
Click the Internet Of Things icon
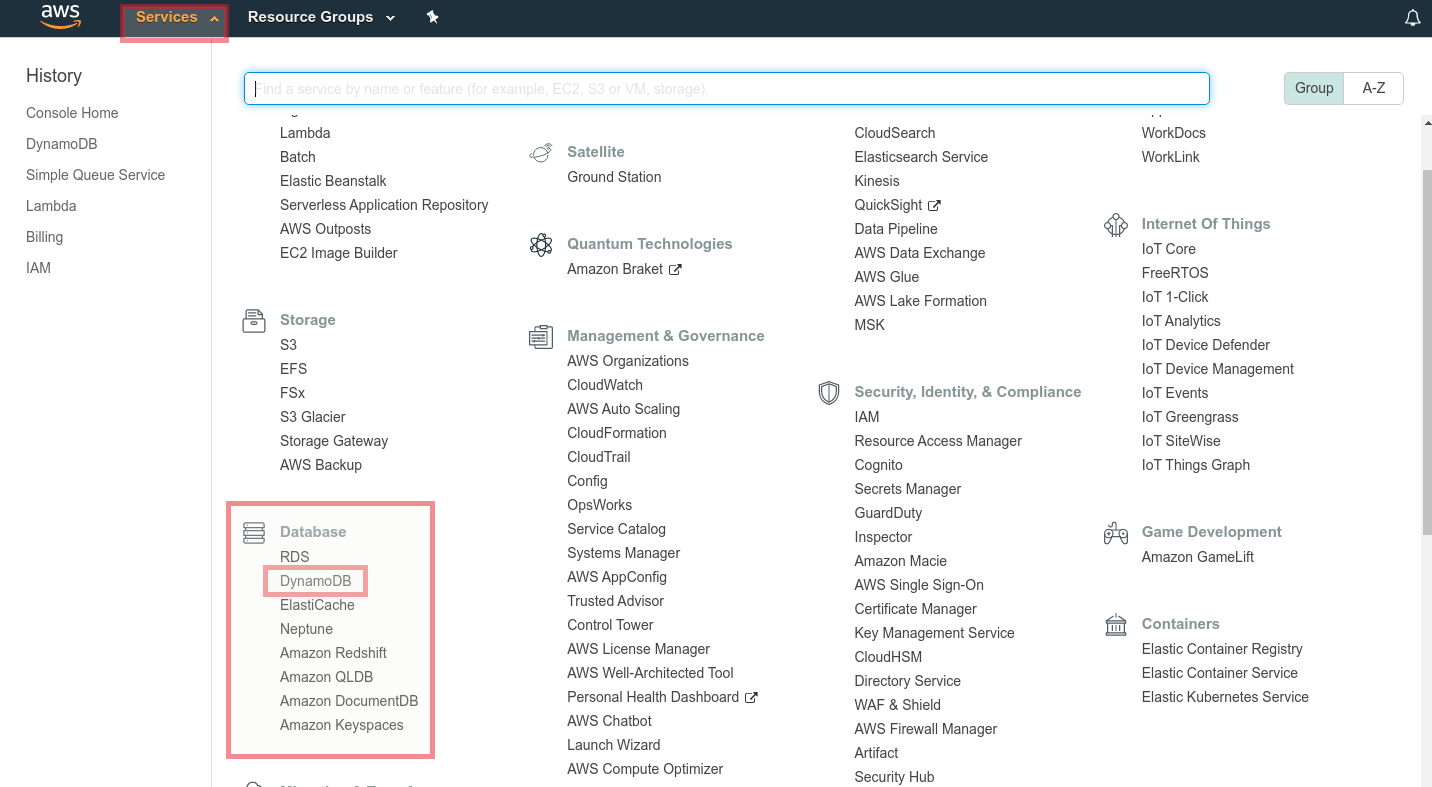[1115, 225]
